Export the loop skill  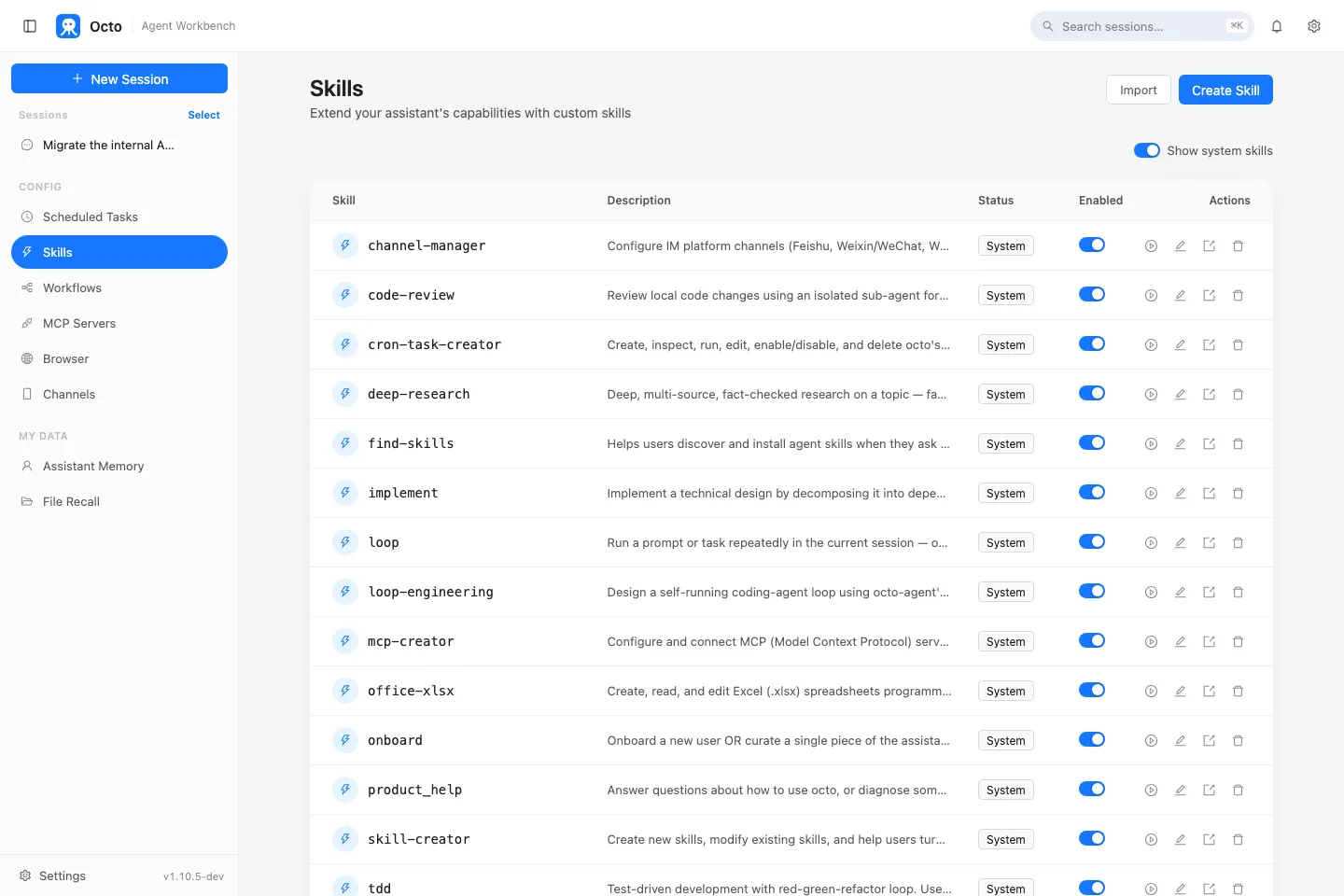1209,543
